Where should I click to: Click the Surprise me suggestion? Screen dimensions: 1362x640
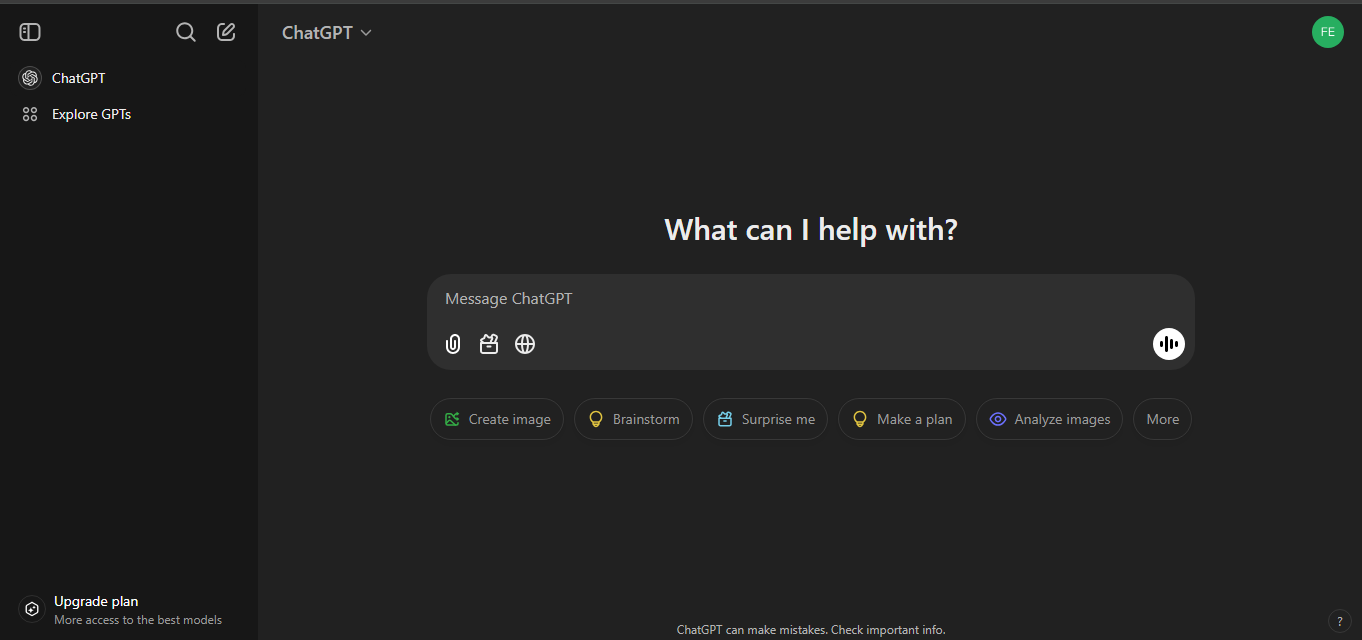coord(765,419)
